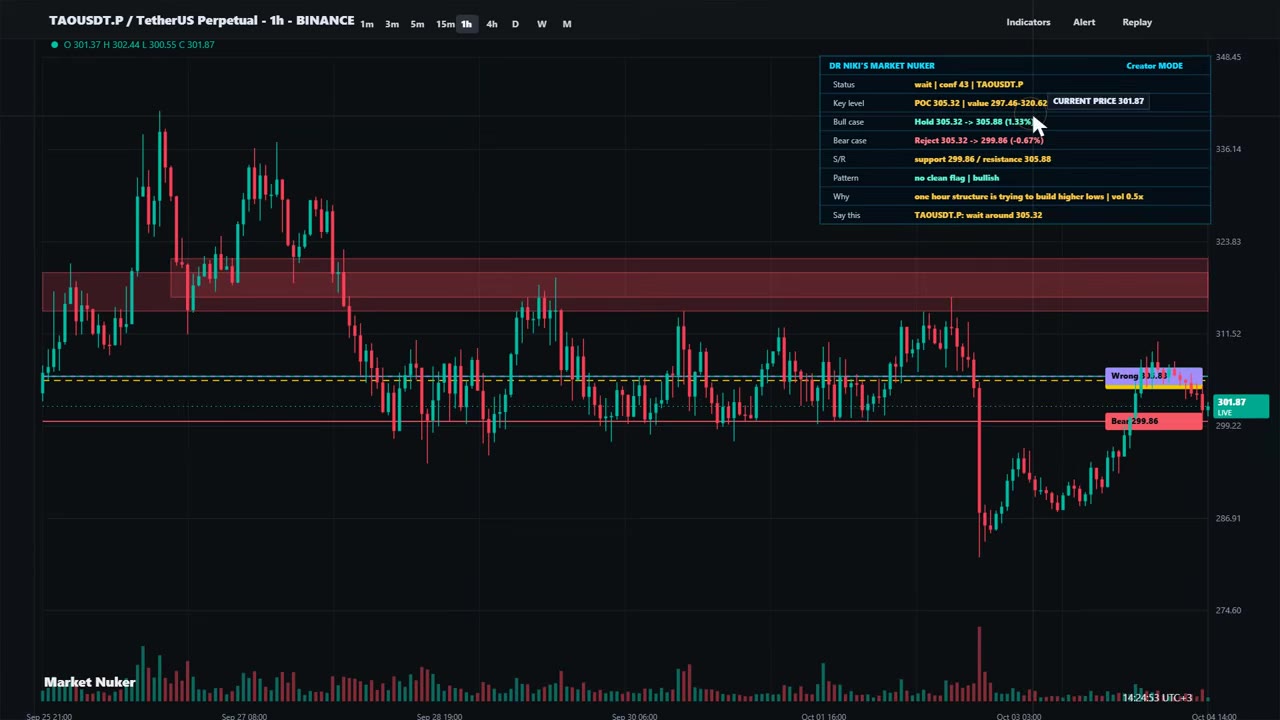
Task: Click the 323.83 price axis label
Action: pyautogui.click(x=1228, y=241)
